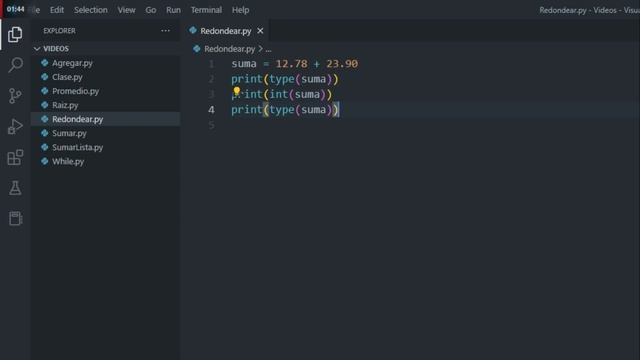Viewport: 640px width, 360px height.
Task: Click 'print(type(suma))' on line 2
Action: coord(285,79)
